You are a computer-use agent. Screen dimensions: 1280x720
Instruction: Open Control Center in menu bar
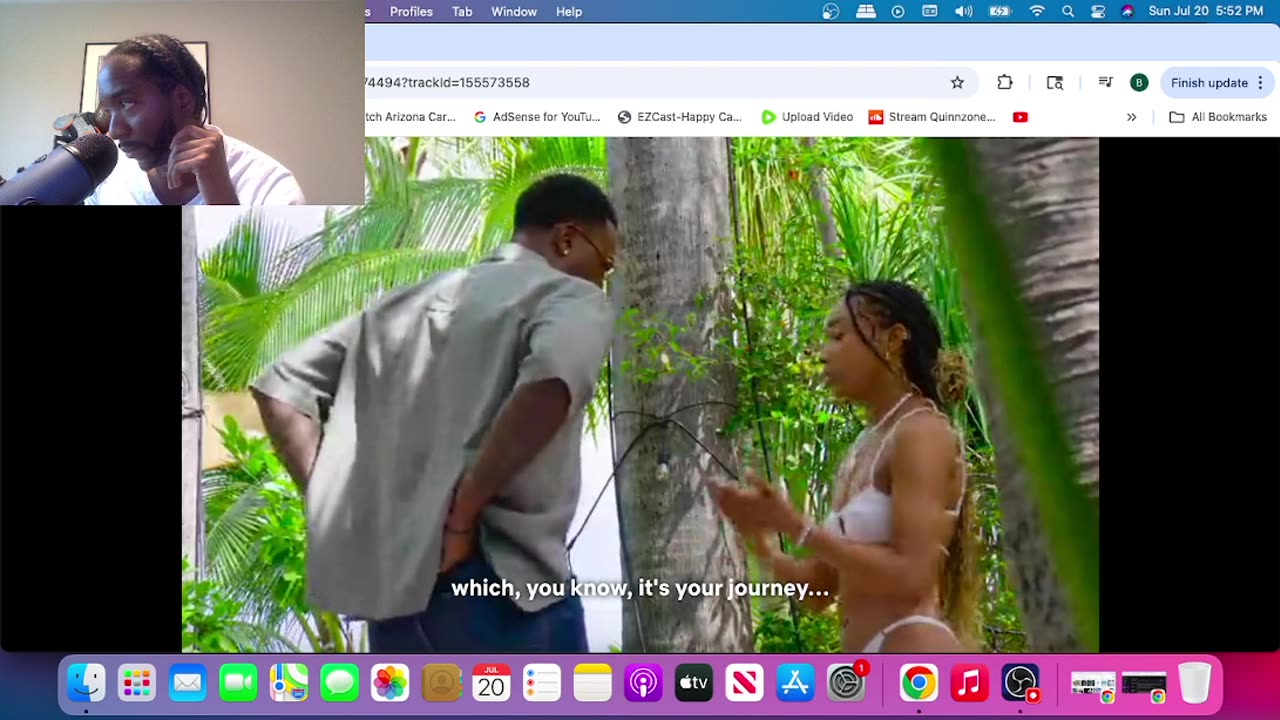1098,12
